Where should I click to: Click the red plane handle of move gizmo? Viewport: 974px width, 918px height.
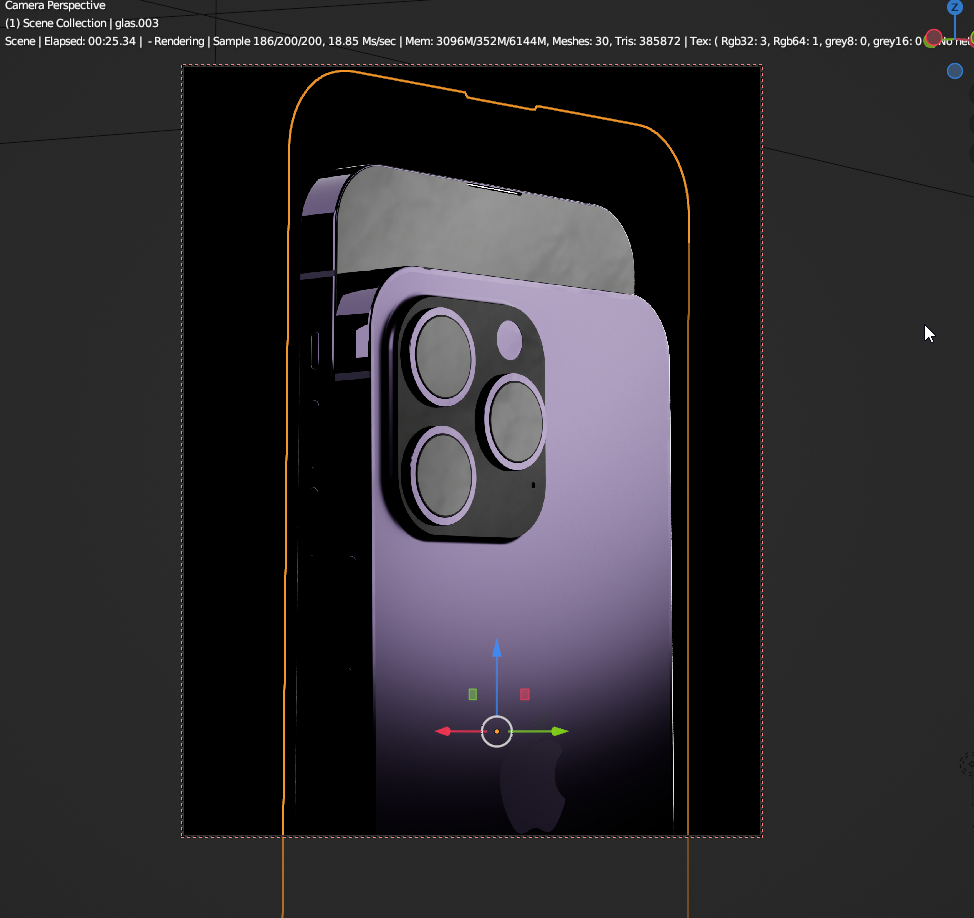click(524, 694)
